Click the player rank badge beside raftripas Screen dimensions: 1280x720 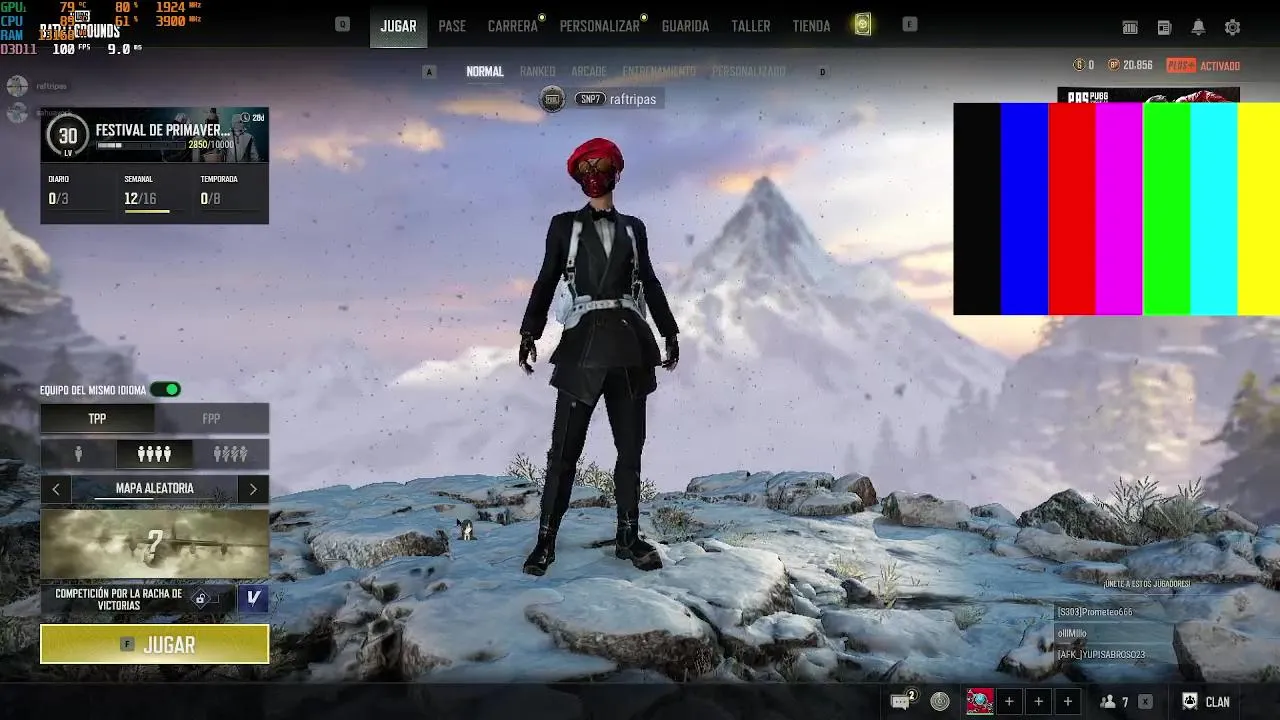552,99
